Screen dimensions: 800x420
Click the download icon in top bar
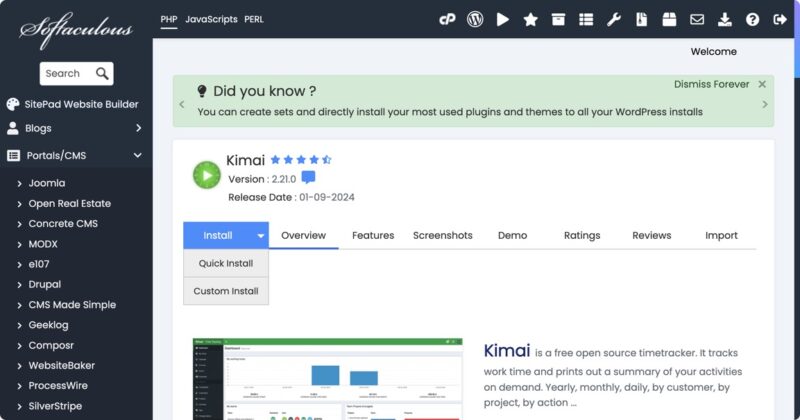[x=724, y=19]
